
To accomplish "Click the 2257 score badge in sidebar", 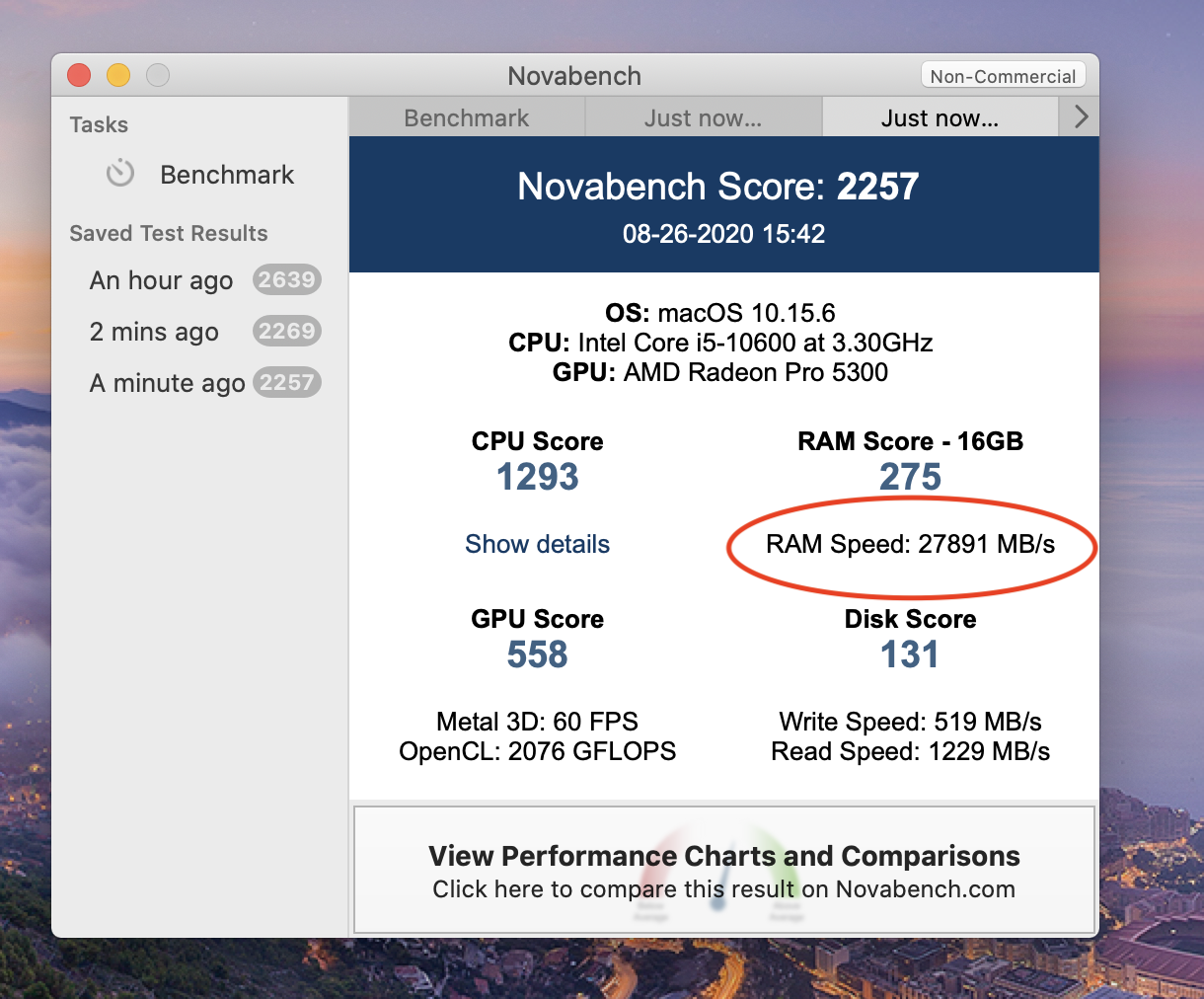I will (286, 383).
